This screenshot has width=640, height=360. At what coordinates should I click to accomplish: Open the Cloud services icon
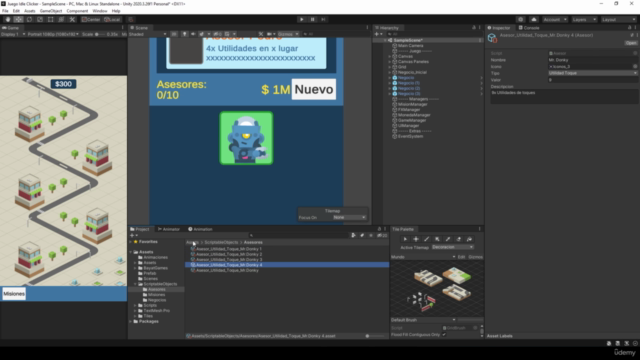tap(533, 20)
